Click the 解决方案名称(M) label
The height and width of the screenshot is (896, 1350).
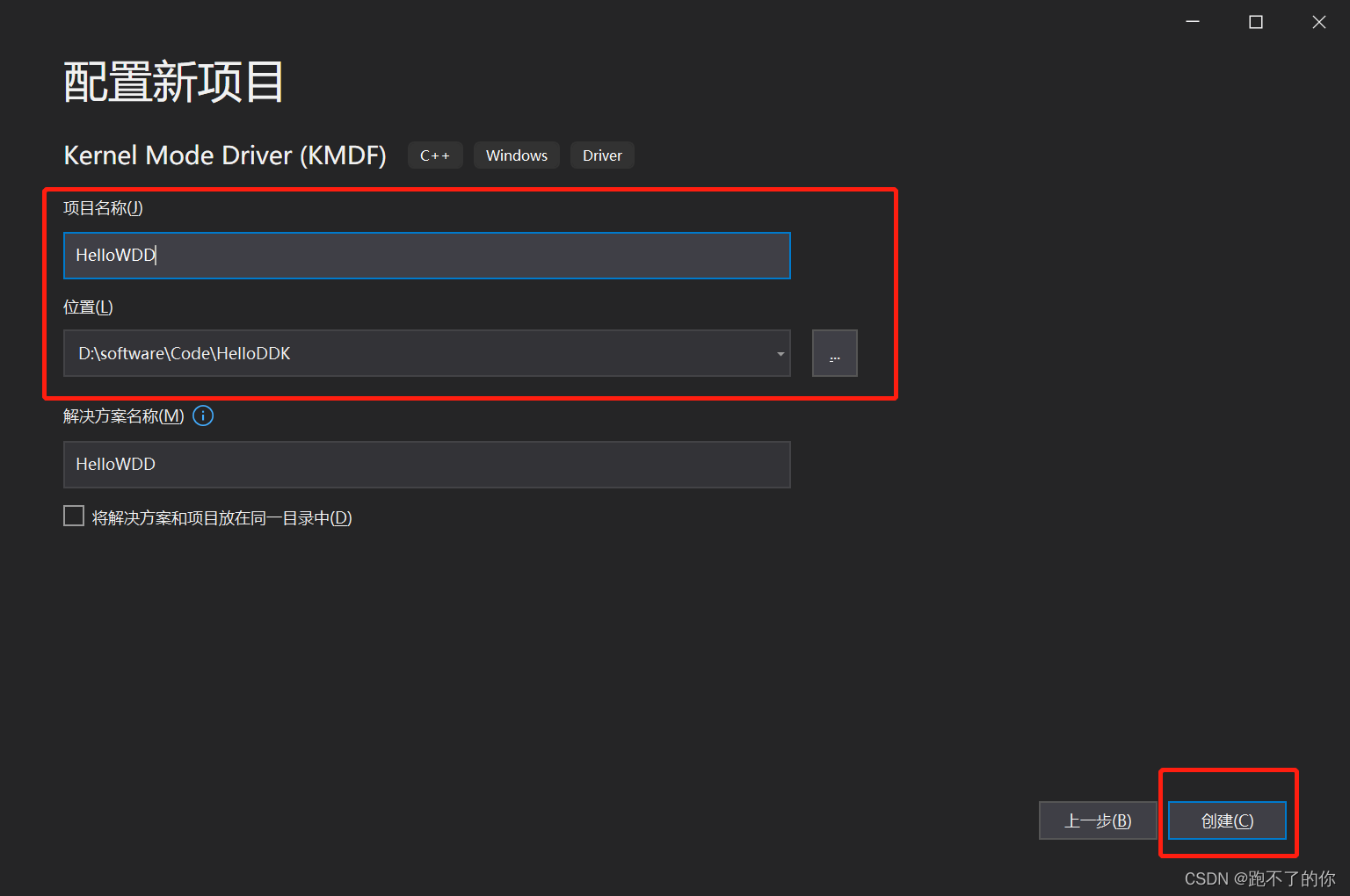click(124, 416)
